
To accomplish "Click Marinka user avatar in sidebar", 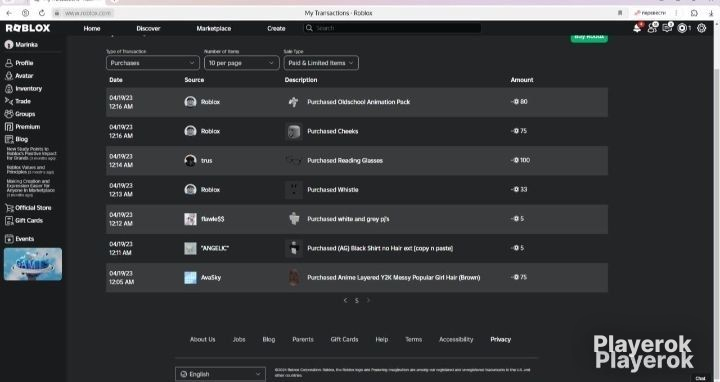I will coord(9,45).
